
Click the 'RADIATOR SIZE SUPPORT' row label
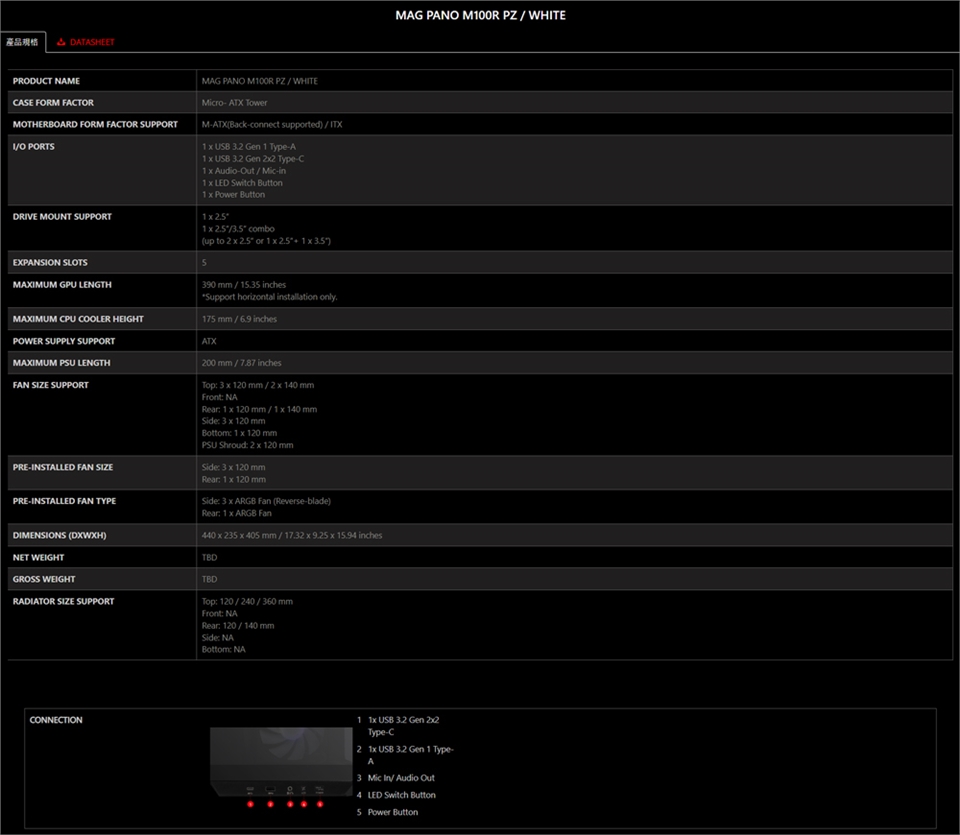tap(63, 601)
